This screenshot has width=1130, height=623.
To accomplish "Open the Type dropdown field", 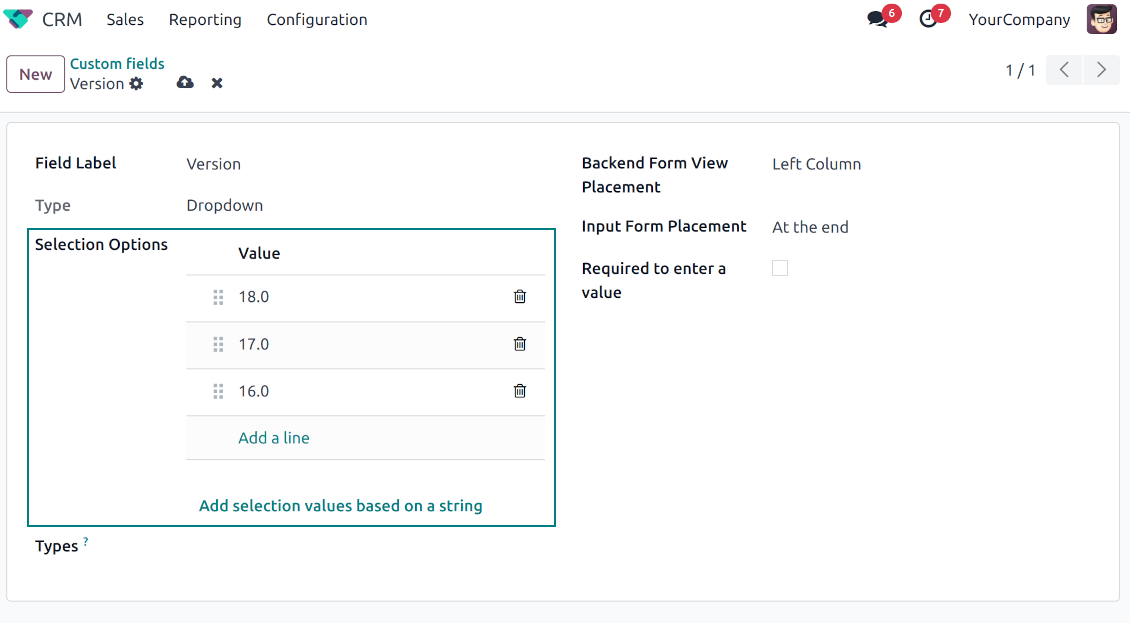I will [x=360, y=206].
